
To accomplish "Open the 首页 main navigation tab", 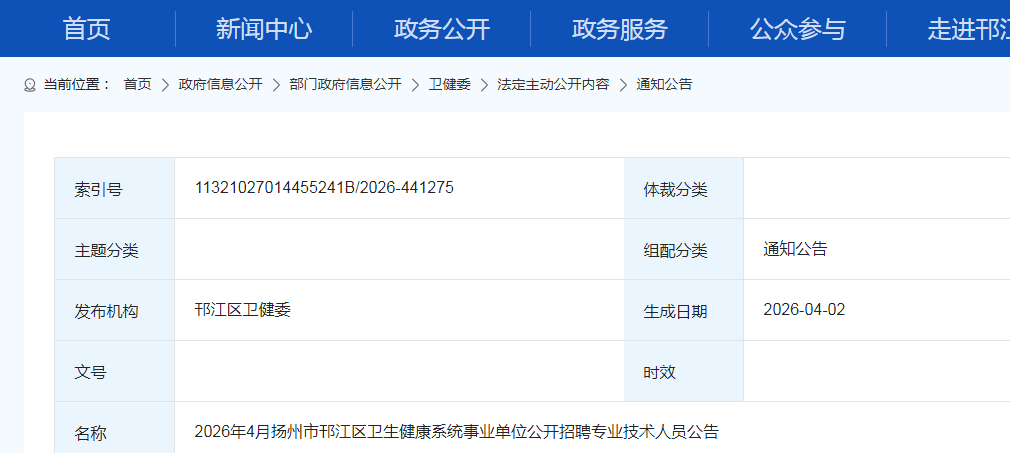I will click(87, 29).
